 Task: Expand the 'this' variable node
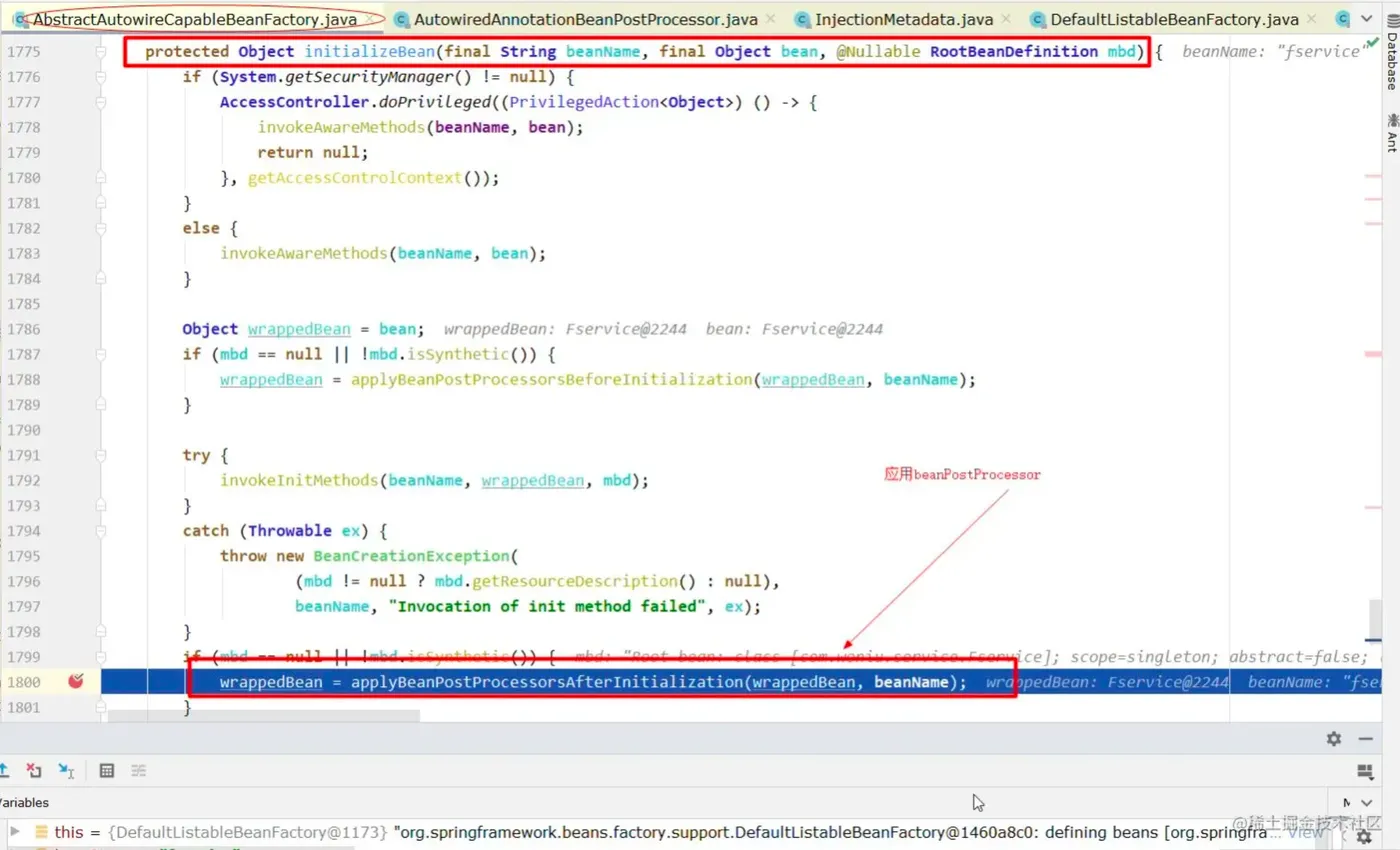click(x=14, y=831)
